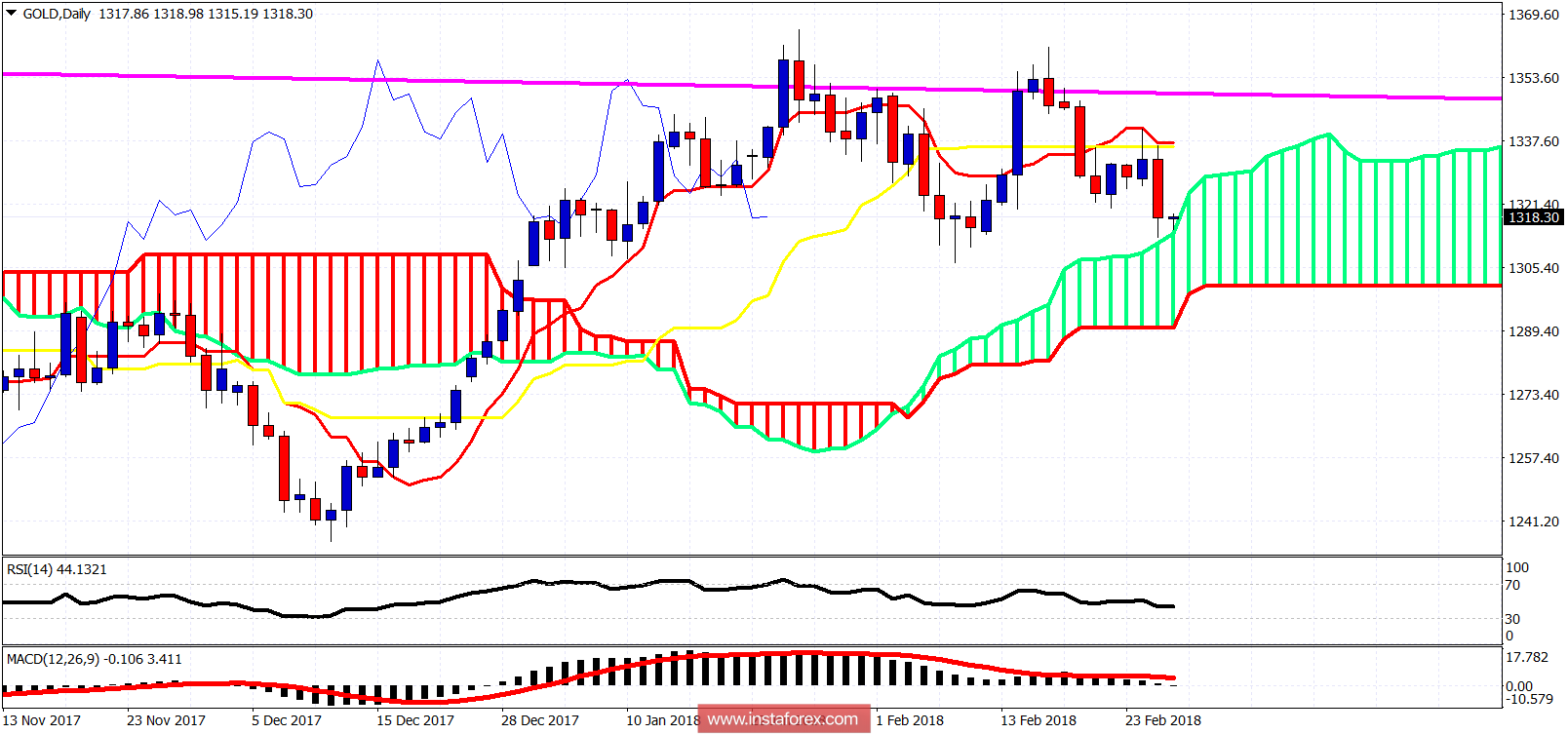1568x734 pixels.
Task: Click the 1305.40 price axis label
Action: click(1533, 268)
